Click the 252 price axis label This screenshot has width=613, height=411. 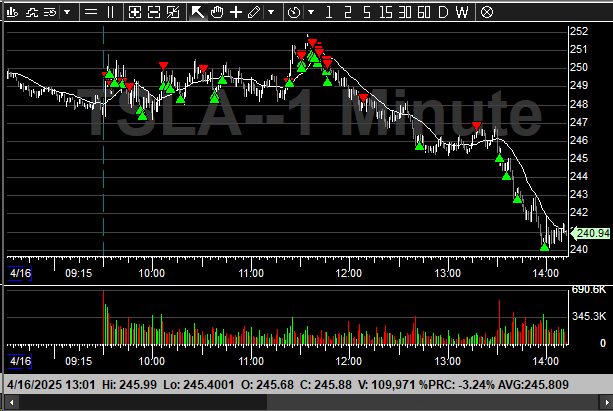[x=579, y=31]
